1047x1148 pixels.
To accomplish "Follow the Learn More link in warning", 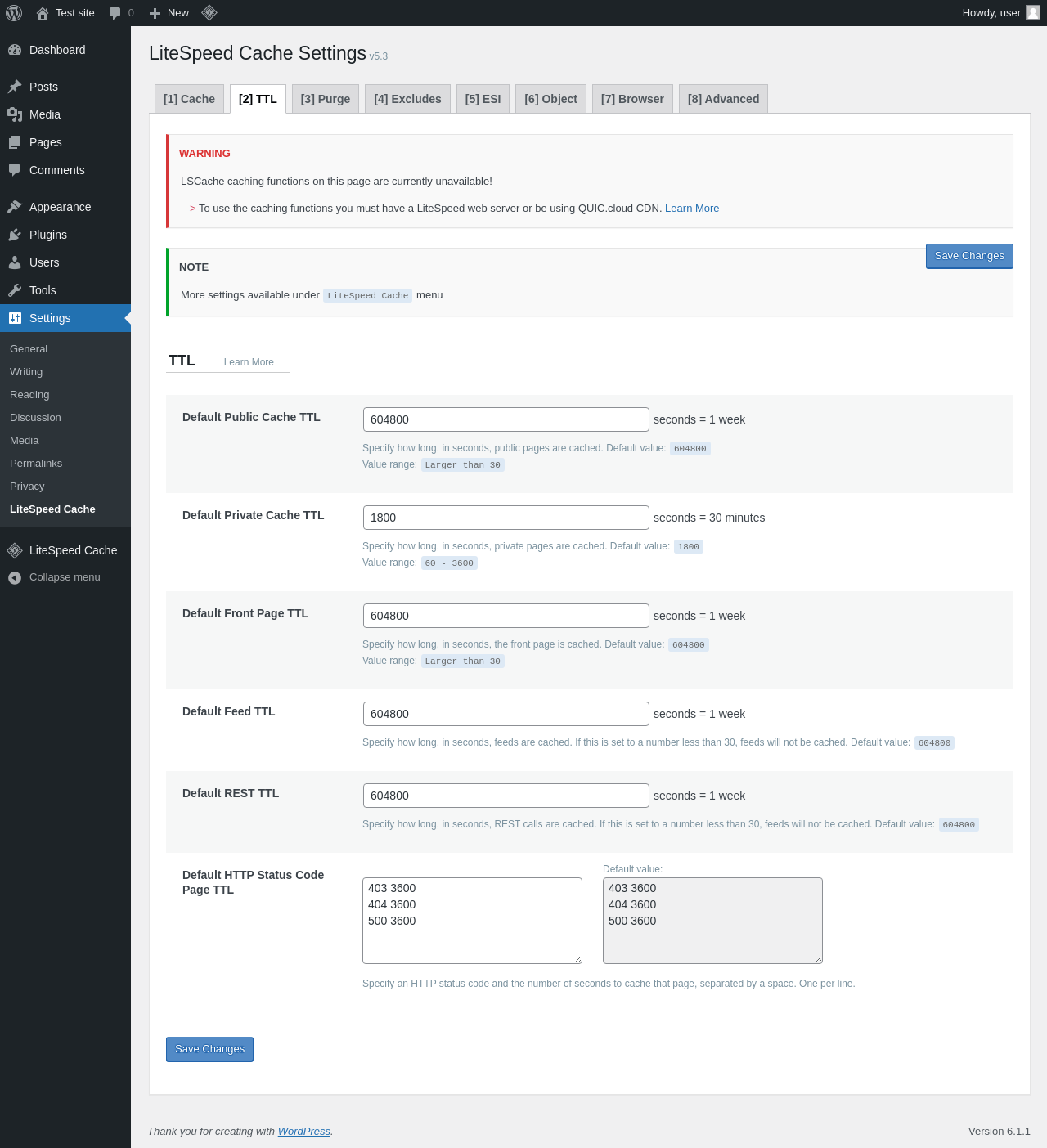I will 692,209.
